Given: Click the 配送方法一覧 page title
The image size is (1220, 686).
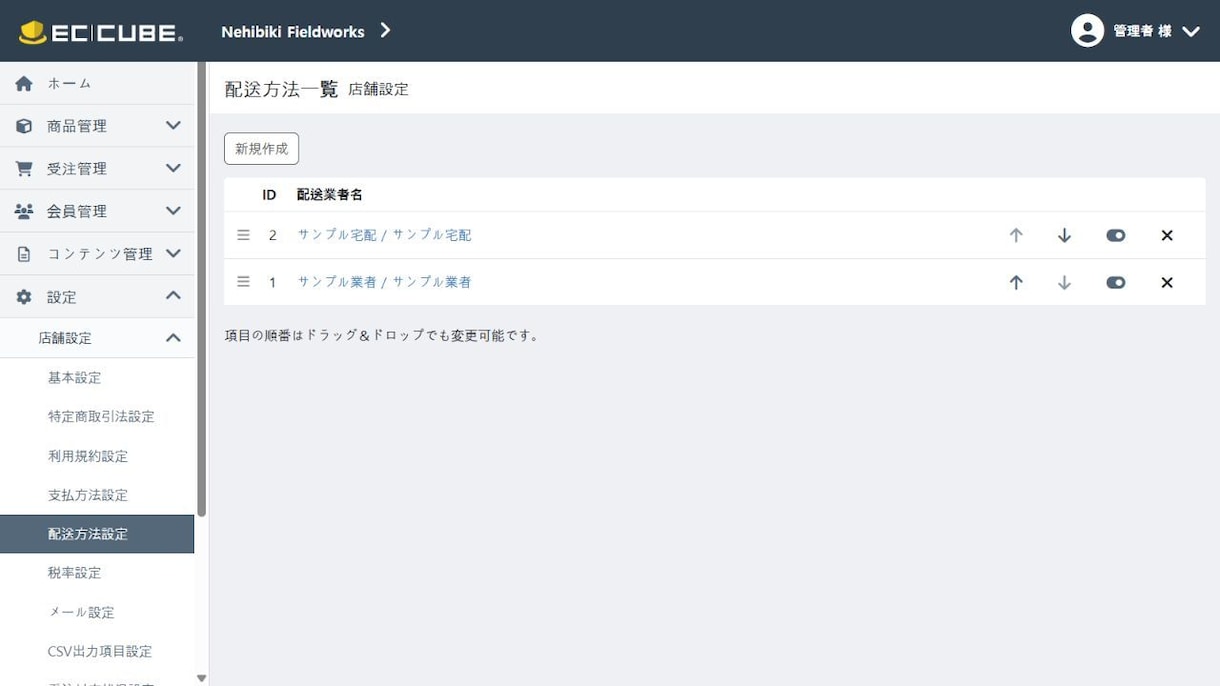Looking at the screenshot, I should coord(281,89).
